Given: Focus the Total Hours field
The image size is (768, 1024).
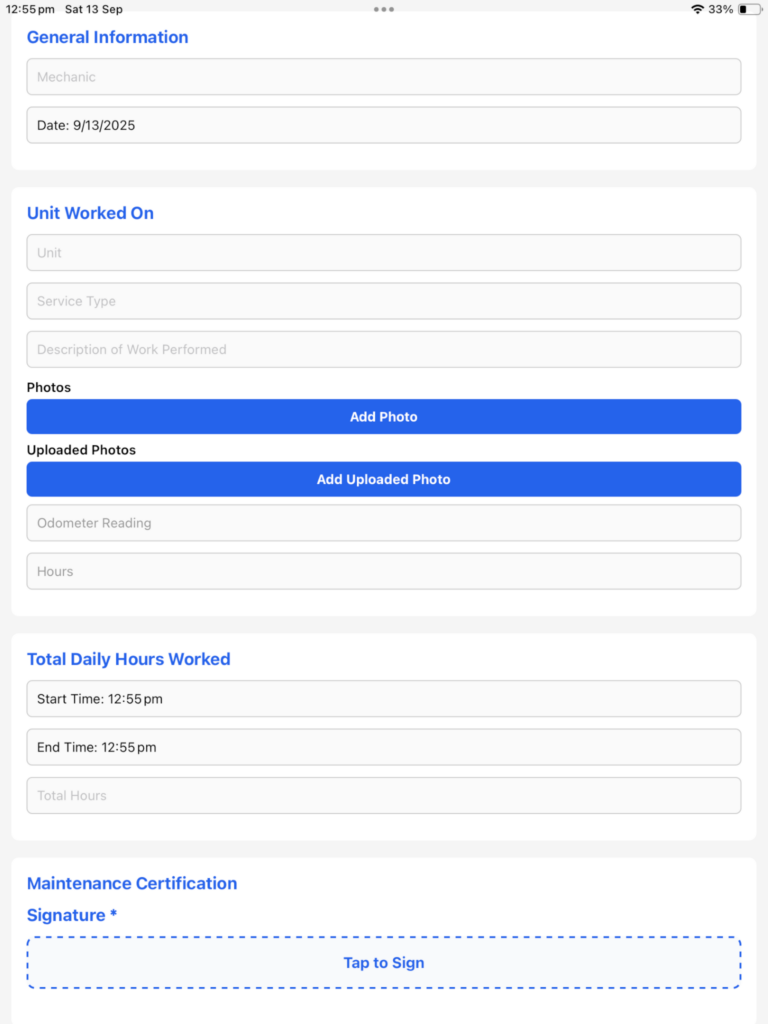Looking at the screenshot, I should pos(384,796).
